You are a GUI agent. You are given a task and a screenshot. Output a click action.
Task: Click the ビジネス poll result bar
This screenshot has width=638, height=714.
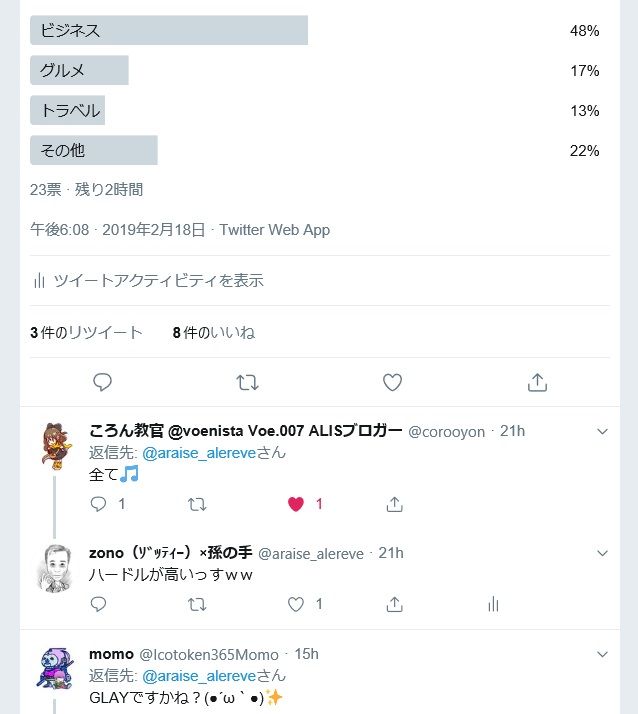(x=169, y=31)
